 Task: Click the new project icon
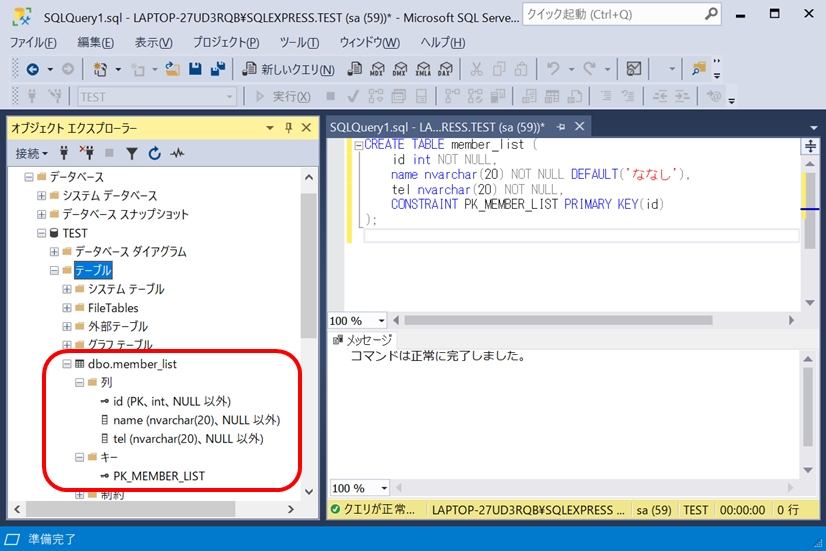[x=100, y=69]
